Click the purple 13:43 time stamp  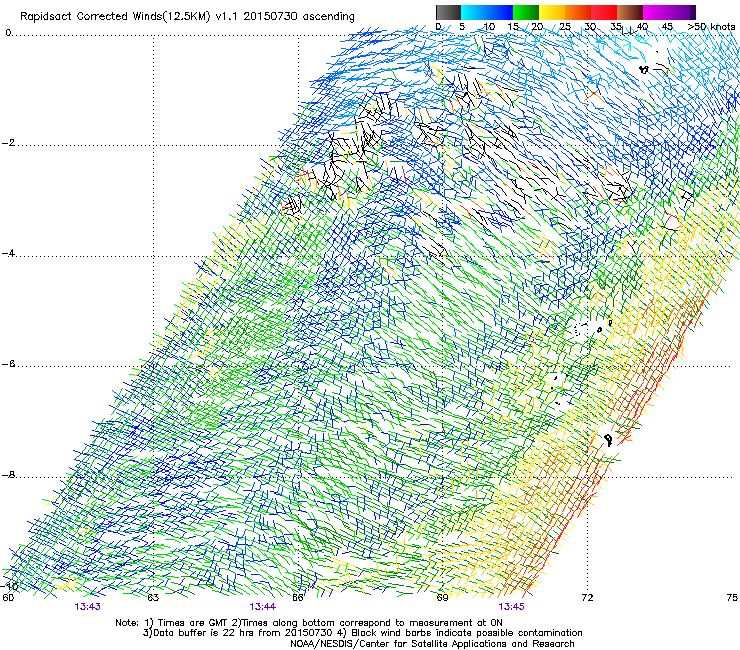coord(87,607)
